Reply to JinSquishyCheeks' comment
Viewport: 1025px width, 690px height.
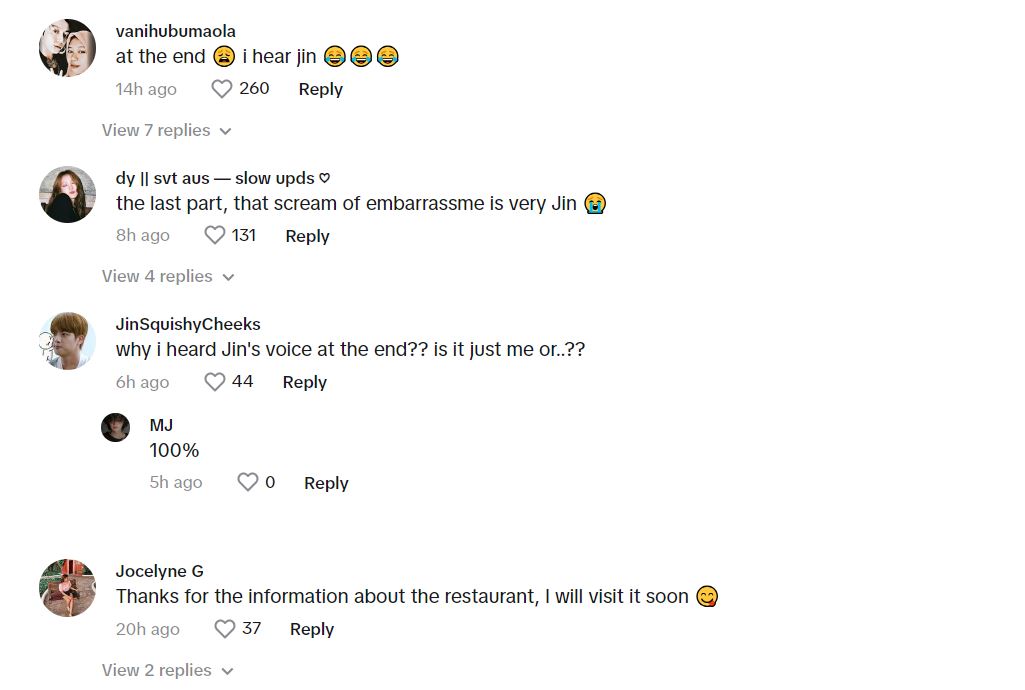coord(304,382)
